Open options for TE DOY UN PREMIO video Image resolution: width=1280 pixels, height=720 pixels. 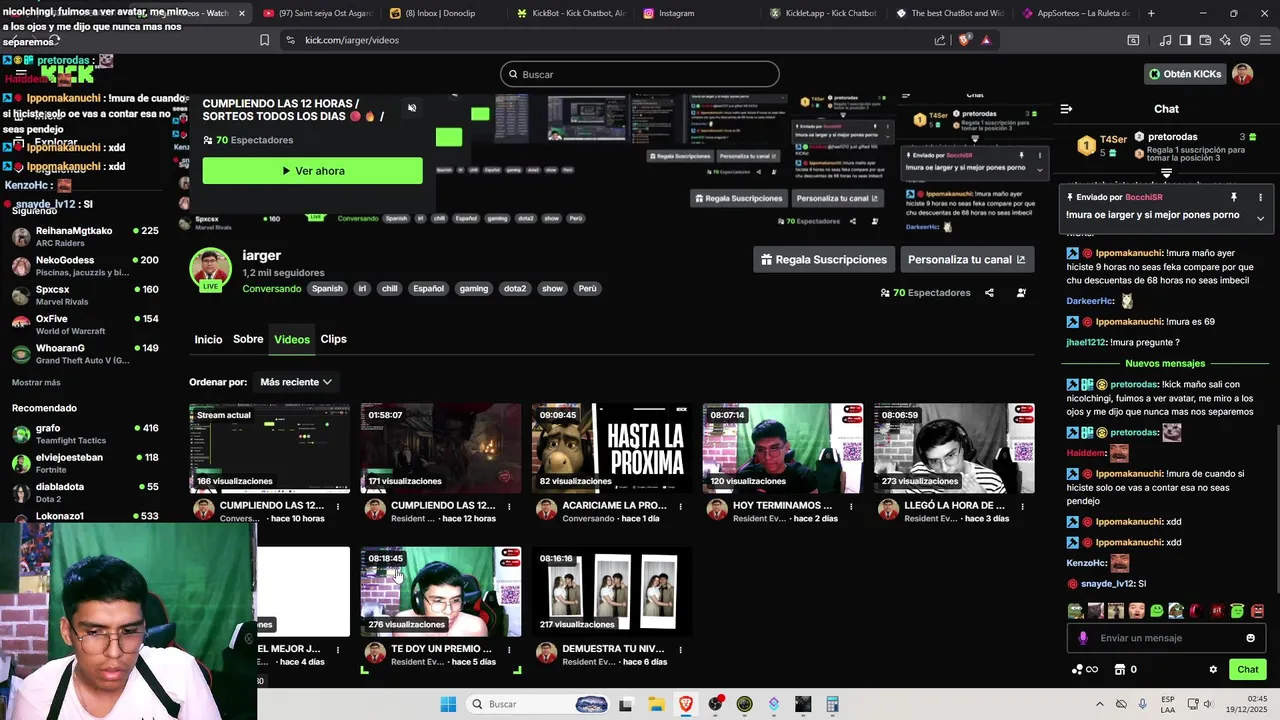tap(509, 649)
